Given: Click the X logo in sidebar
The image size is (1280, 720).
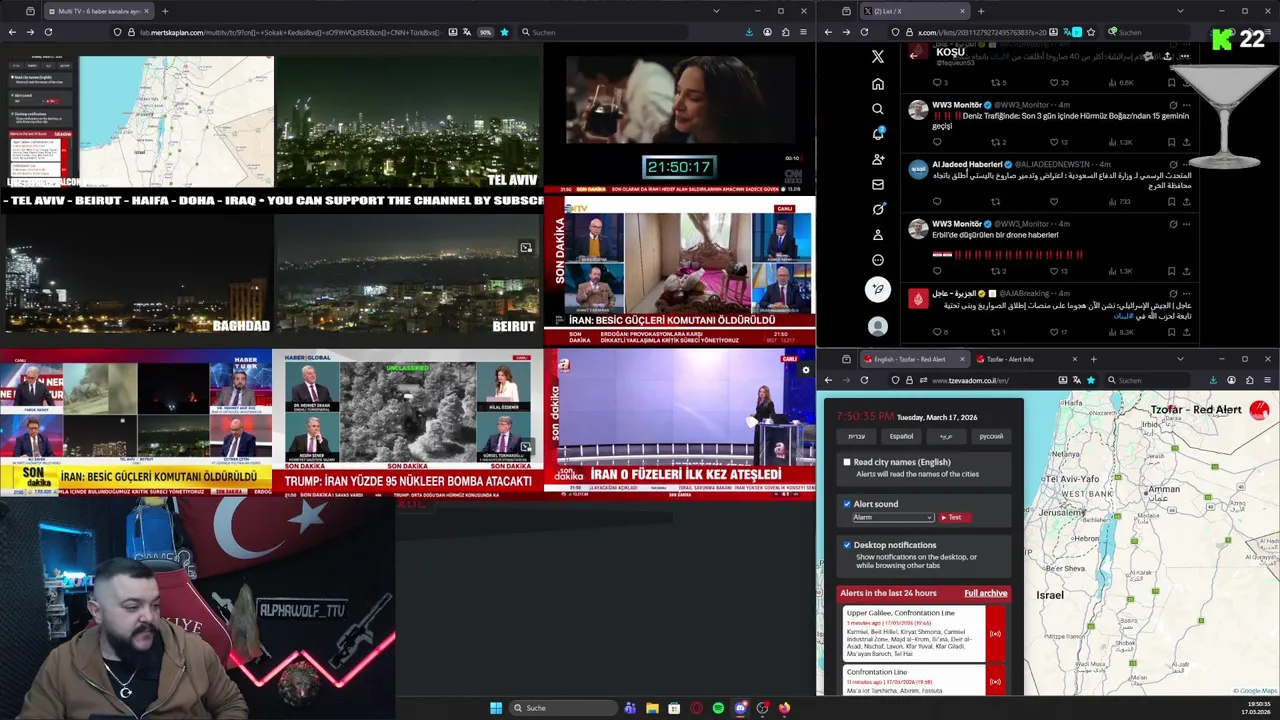Looking at the screenshot, I should pos(878,57).
